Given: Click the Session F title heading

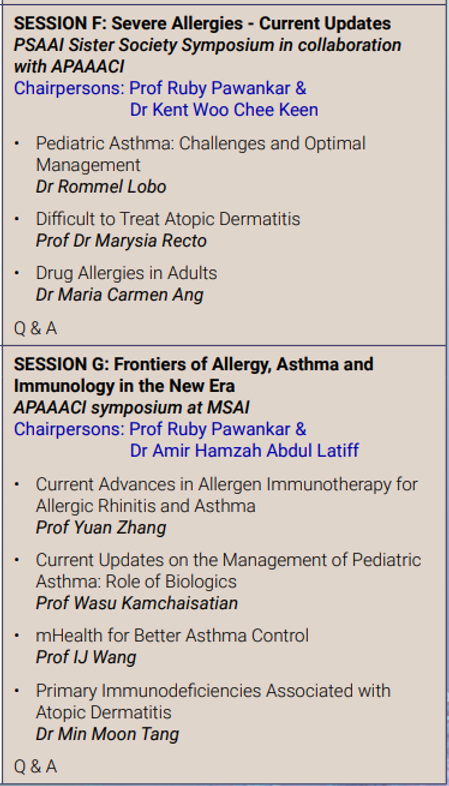Looking at the screenshot, I should [x=202, y=23].
